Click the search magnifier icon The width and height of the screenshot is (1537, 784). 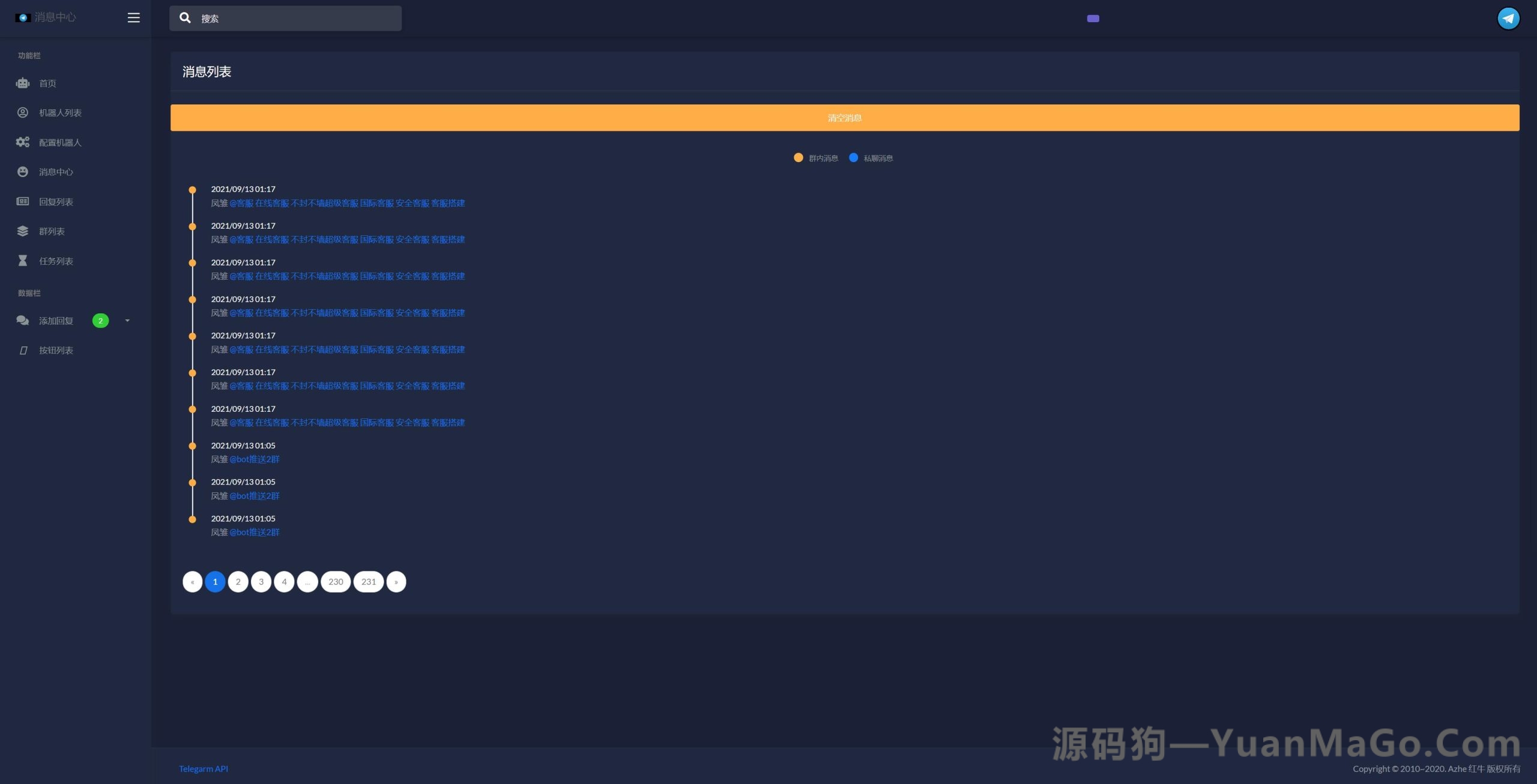[x=185, y=18]
